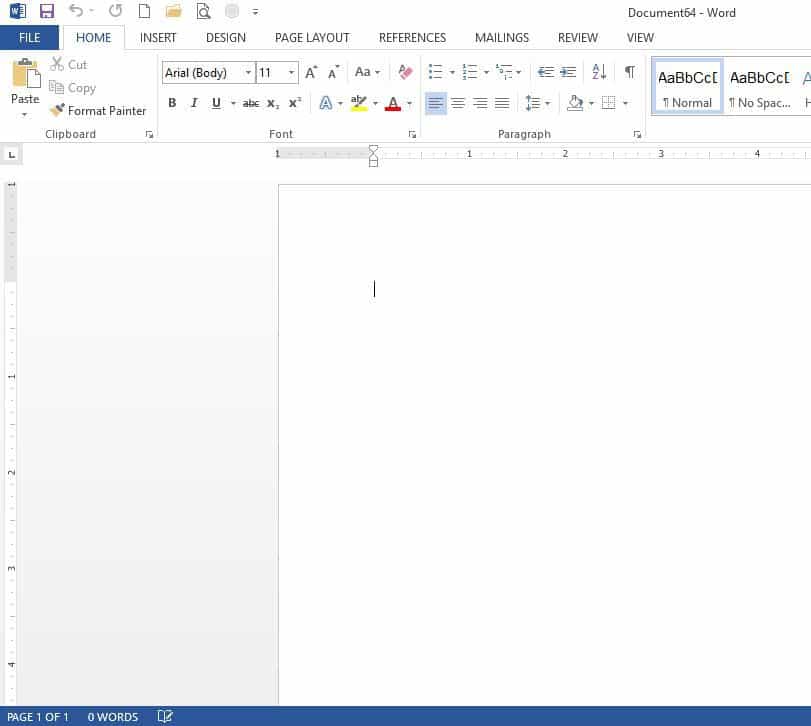Sort text with the A-Z sort icon
This screenshot has width=811, height=726.
599,72
